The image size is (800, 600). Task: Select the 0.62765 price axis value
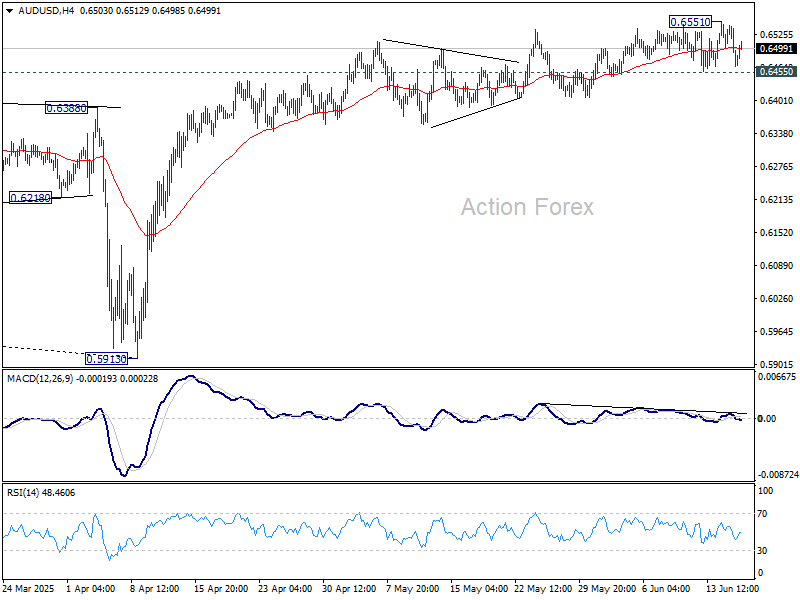[x=777, y=167]
